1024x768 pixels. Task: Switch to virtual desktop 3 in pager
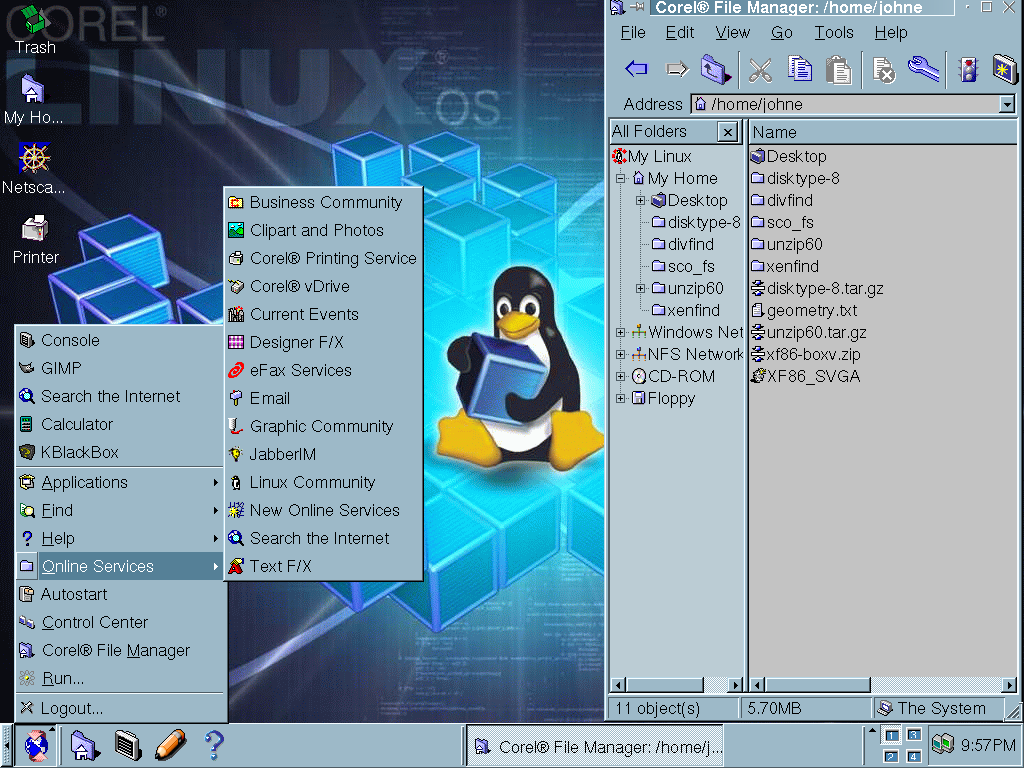913,735
